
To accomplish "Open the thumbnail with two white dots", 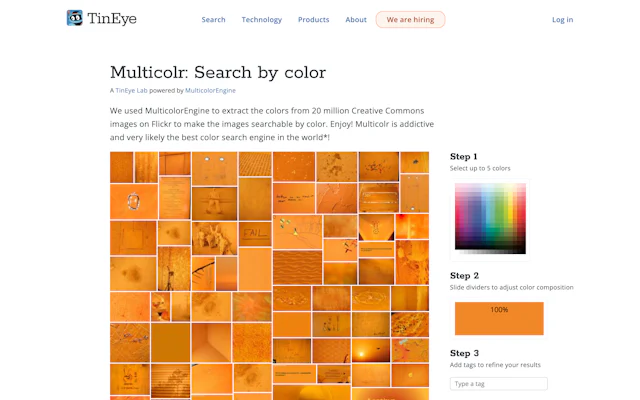I will point(214,169).
